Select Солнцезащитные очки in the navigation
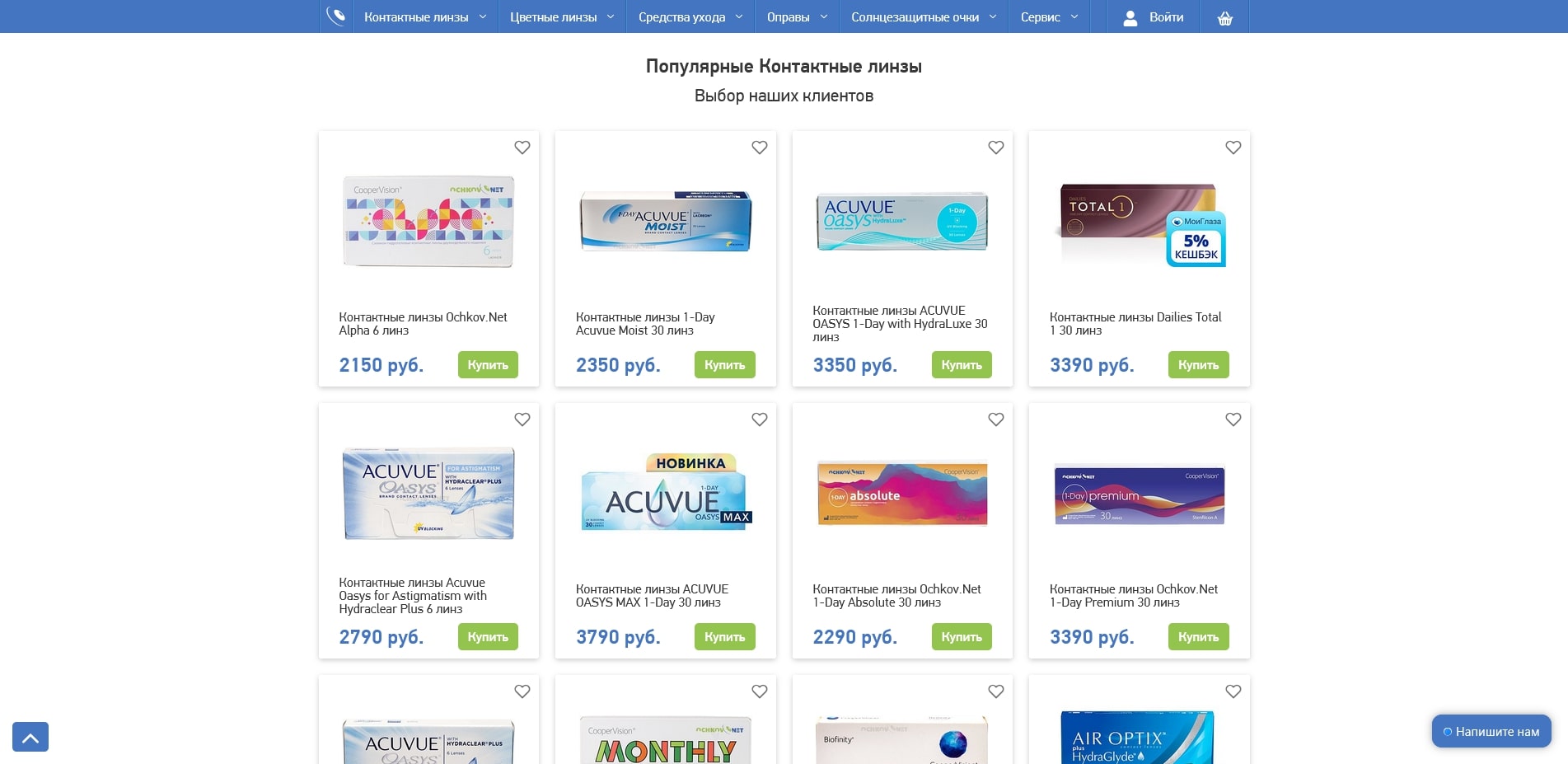The height and width of the screenshot is (764, 1568). (x=924, y=16)
